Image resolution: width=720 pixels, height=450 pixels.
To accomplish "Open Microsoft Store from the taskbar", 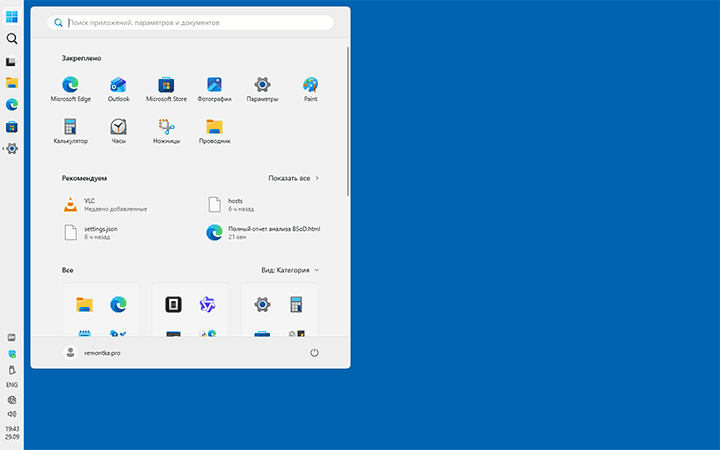I will point(12,127).
